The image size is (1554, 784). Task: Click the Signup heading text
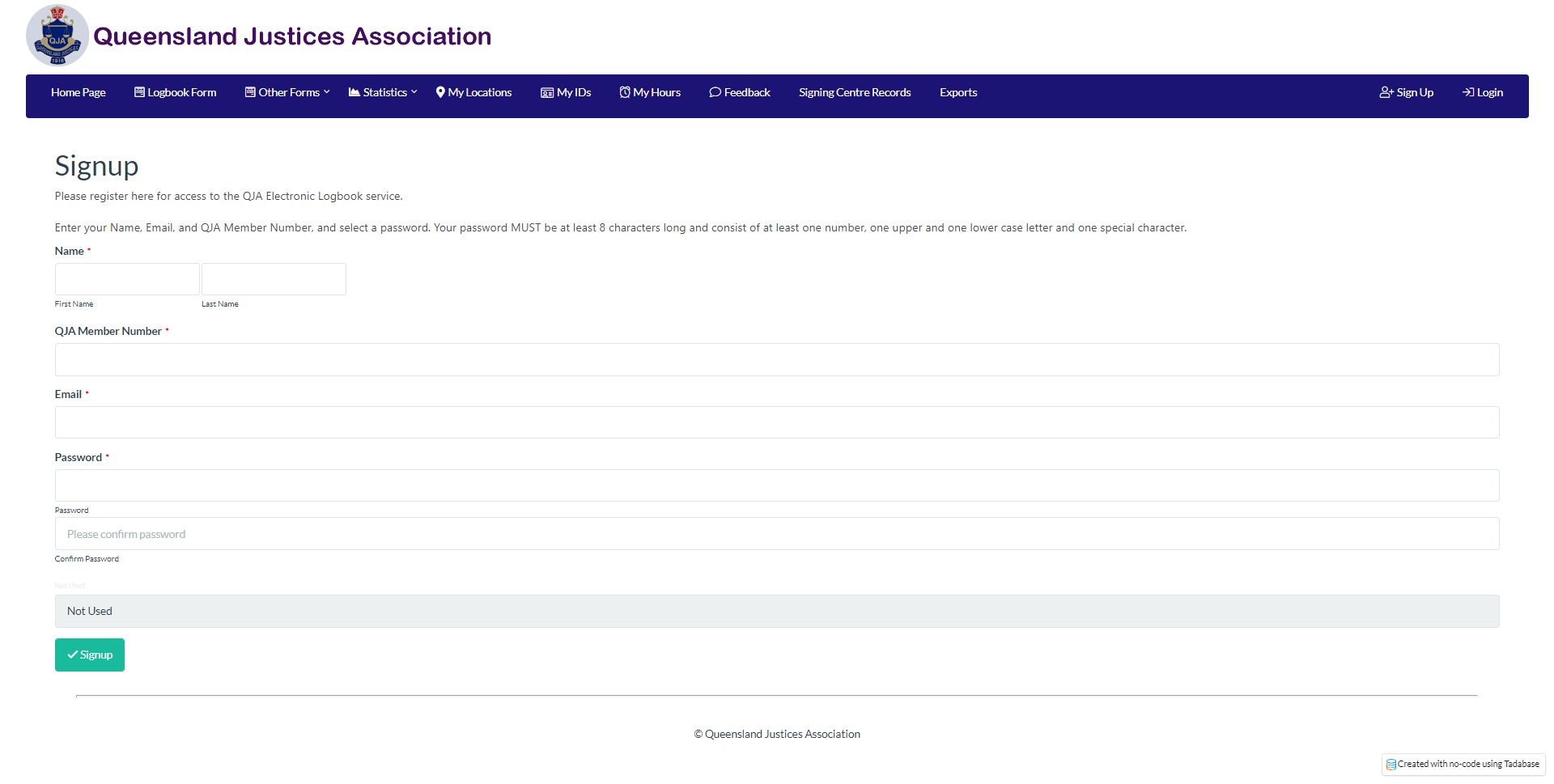[x=97, y=166]
